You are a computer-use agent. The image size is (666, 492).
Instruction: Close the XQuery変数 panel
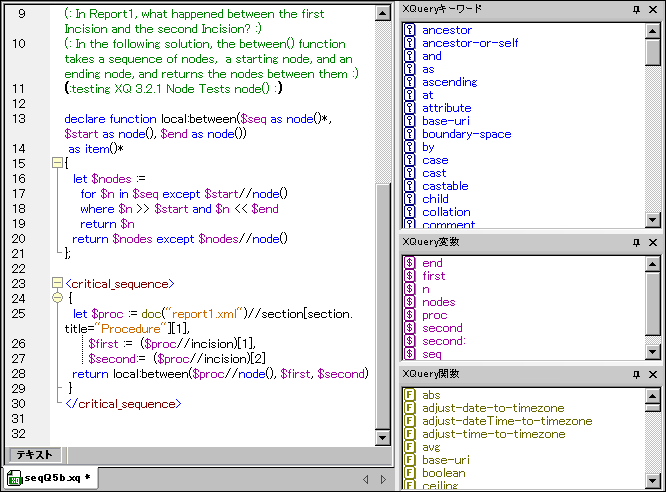click(x=653, y=243)
